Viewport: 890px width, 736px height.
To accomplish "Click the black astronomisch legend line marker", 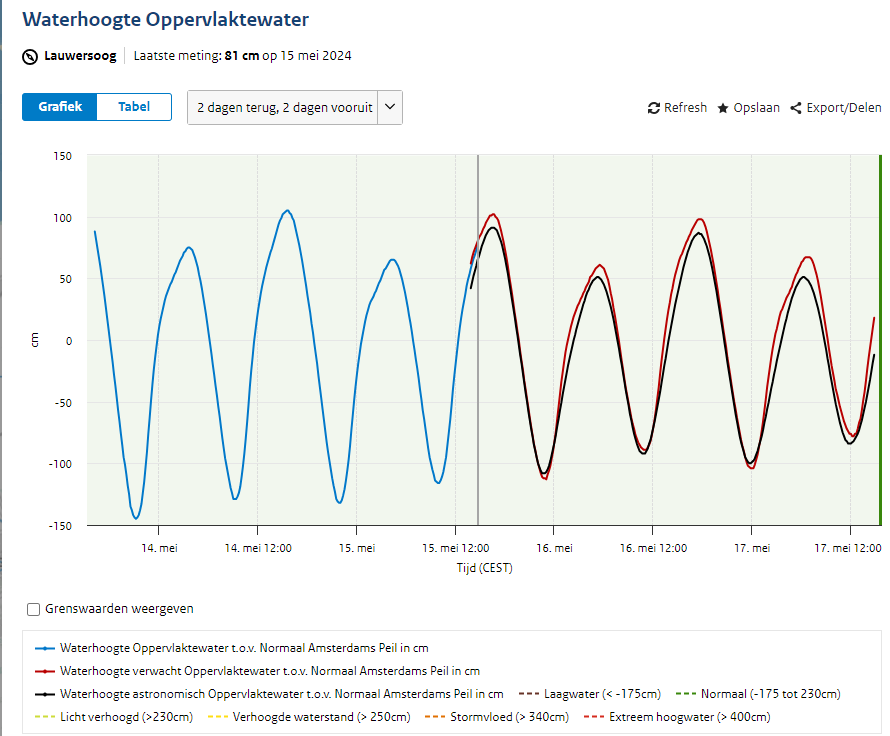I will [44, 694].
